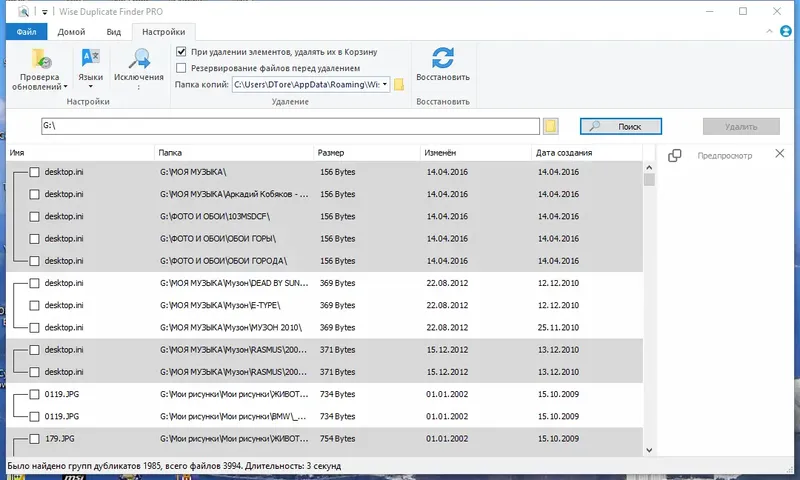The height and width of the screenshot is (480, 800).
Task: Open the backup folder path (Папка копий) dropdown
Action: click(x=385, y=84)
